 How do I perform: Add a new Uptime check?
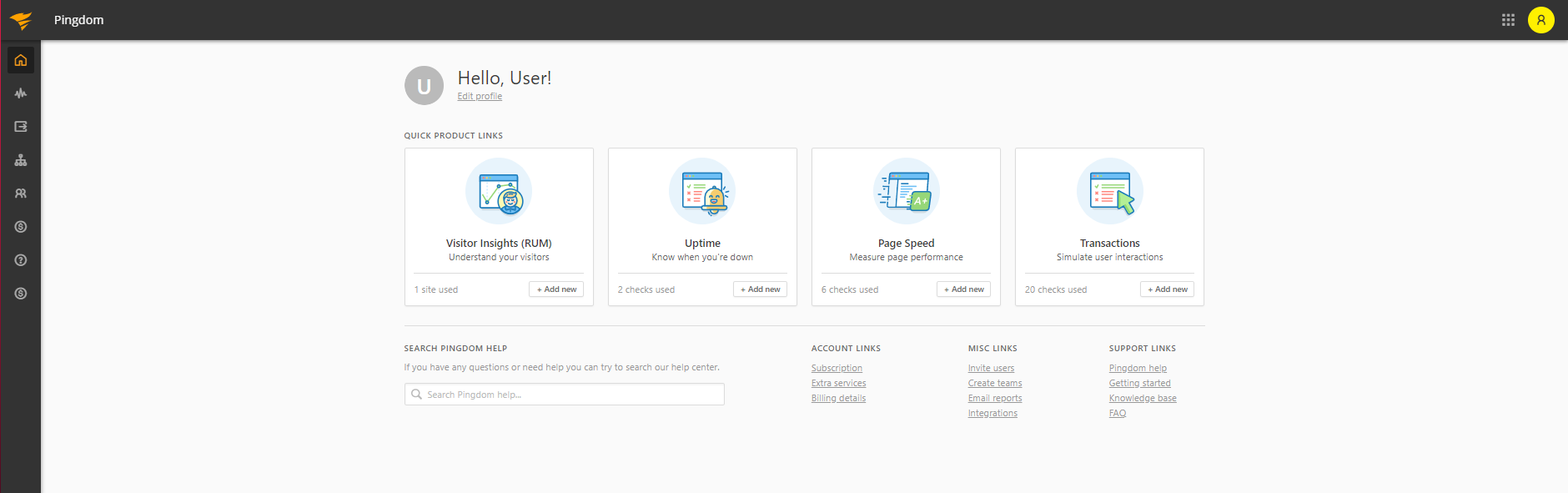point(760,289)
